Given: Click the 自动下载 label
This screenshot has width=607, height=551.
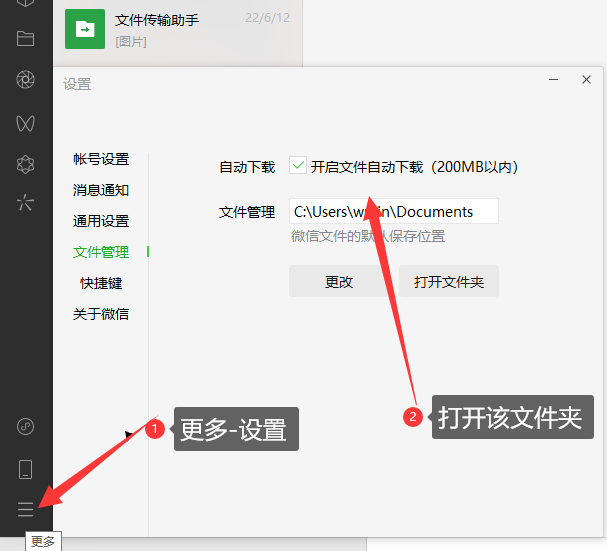Looking at the screenshot, I should [x=247, y=167].
